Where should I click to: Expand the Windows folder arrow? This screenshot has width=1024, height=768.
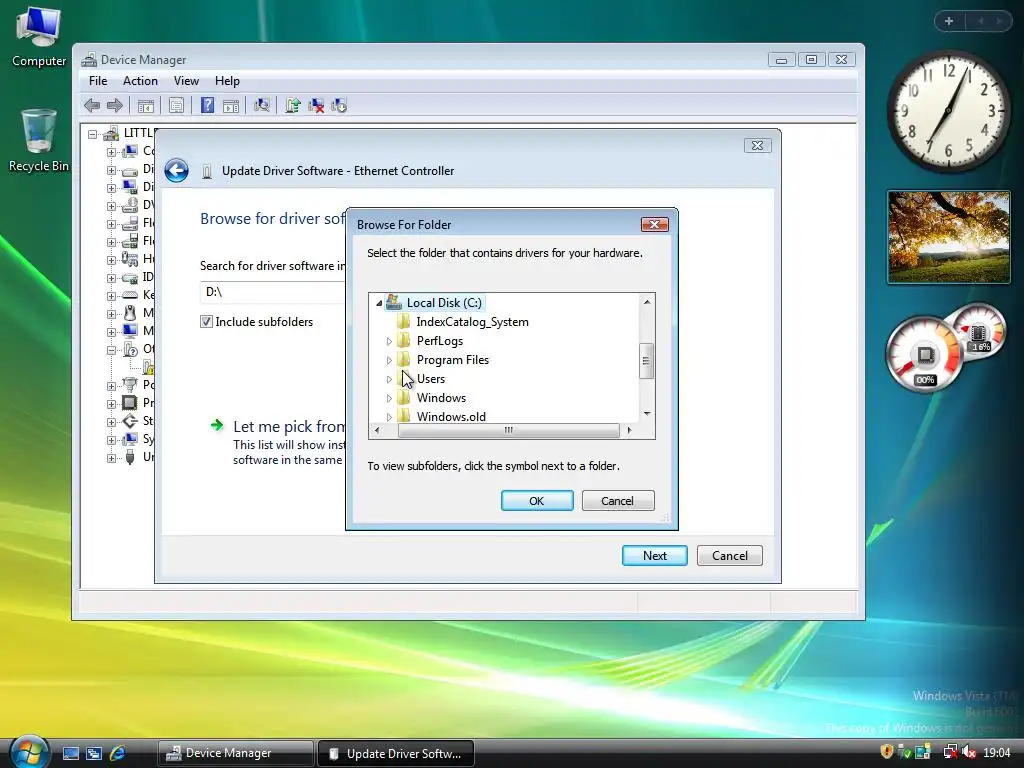389,398
